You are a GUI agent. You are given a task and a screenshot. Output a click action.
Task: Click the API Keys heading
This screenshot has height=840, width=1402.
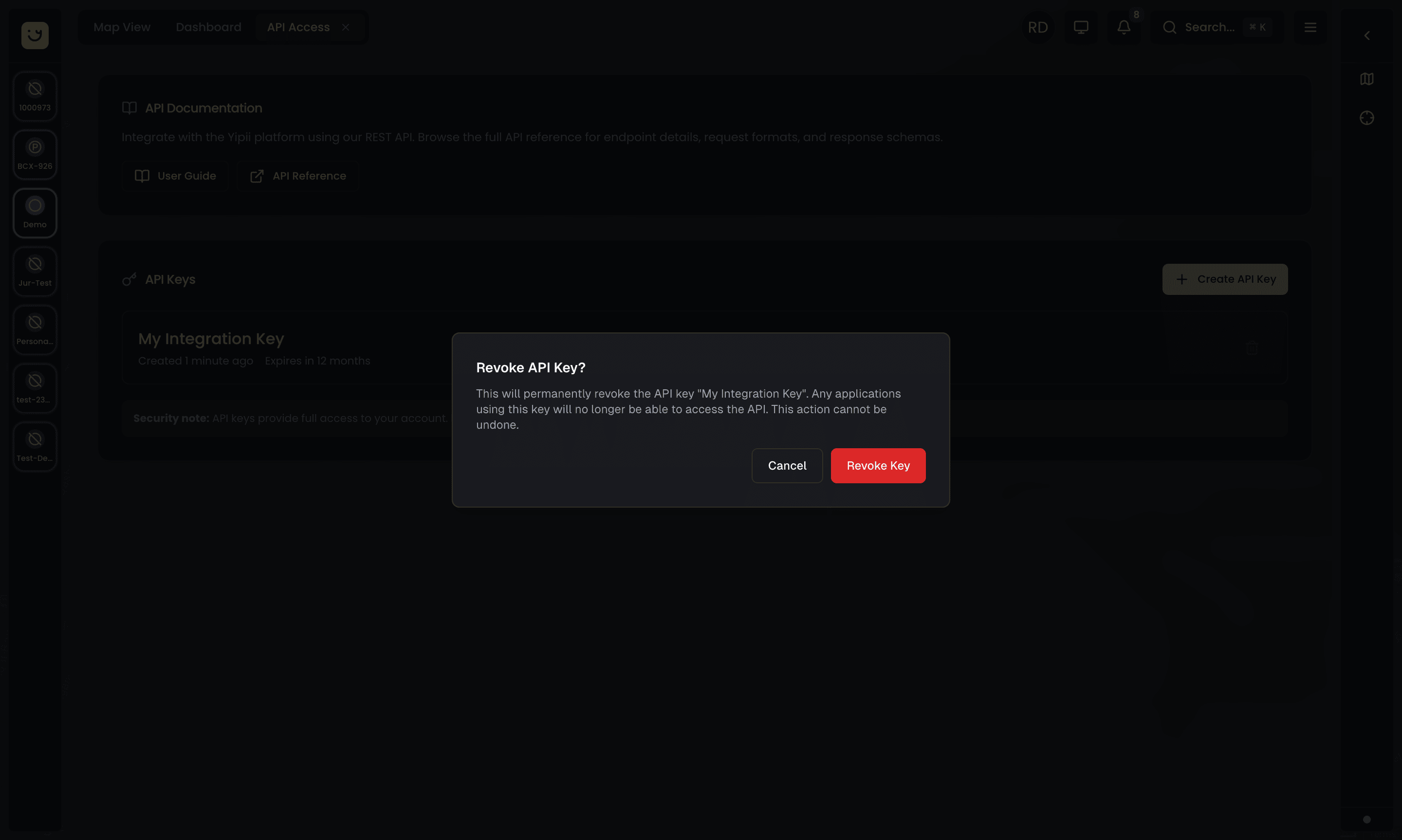170,280
